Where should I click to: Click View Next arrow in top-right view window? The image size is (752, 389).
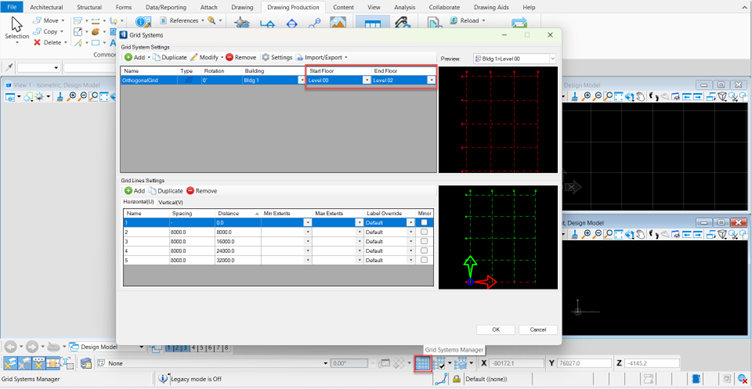pos(698,96)
